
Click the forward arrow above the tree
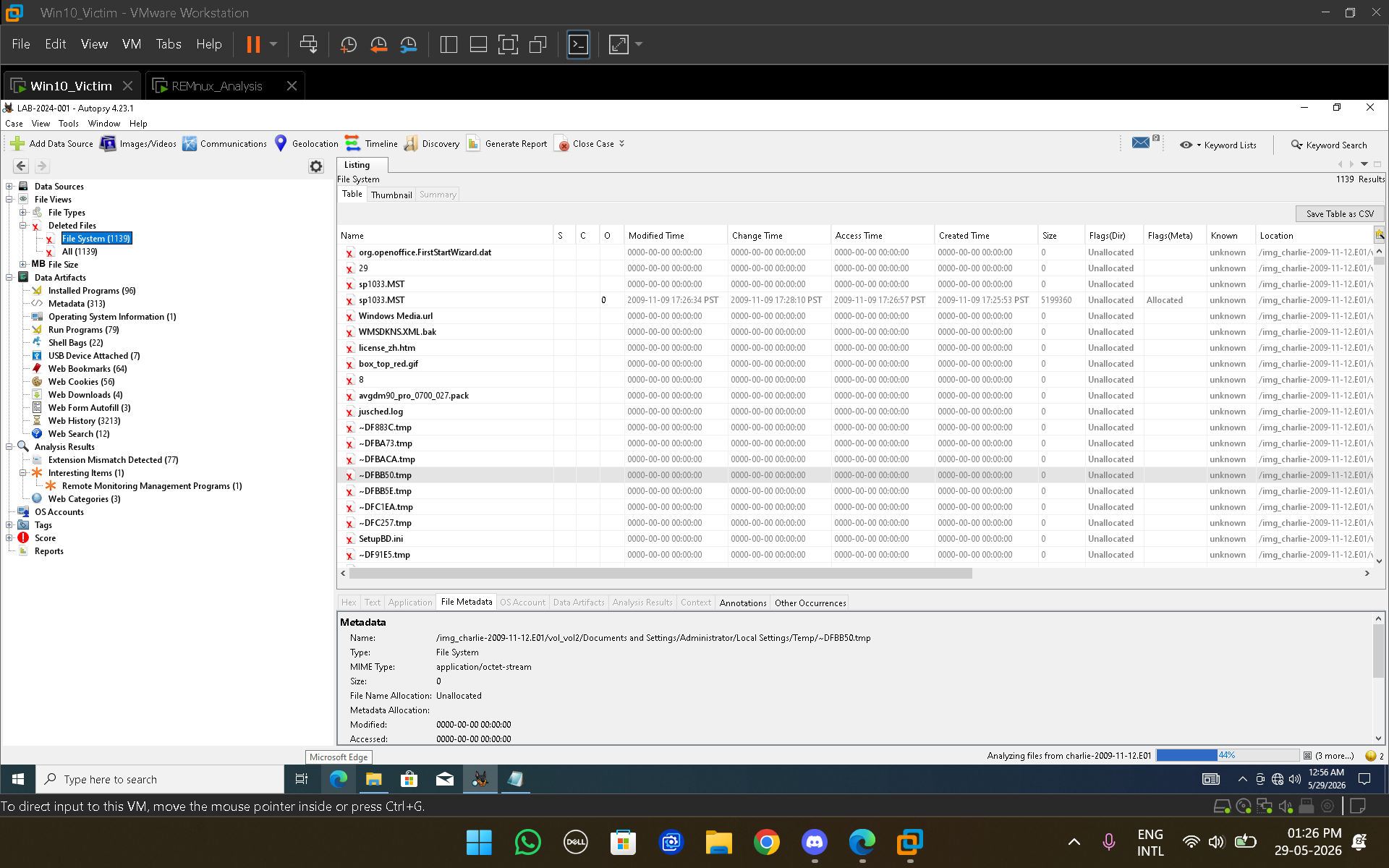tap(41, 166)
